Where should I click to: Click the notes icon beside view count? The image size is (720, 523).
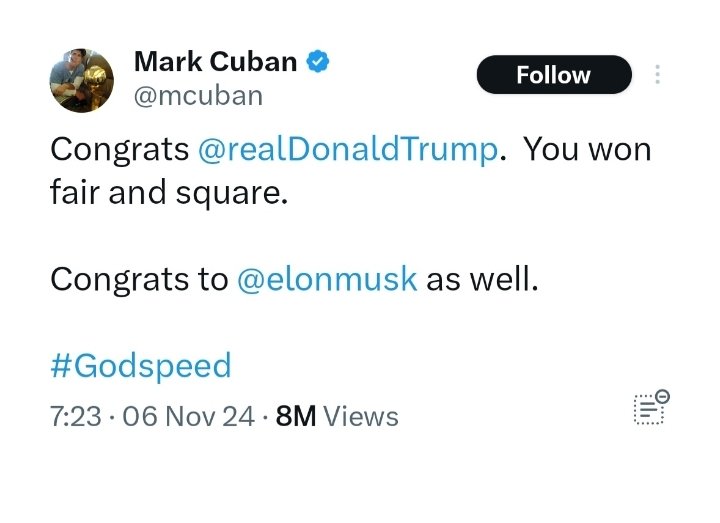click(x=648, y=409)
